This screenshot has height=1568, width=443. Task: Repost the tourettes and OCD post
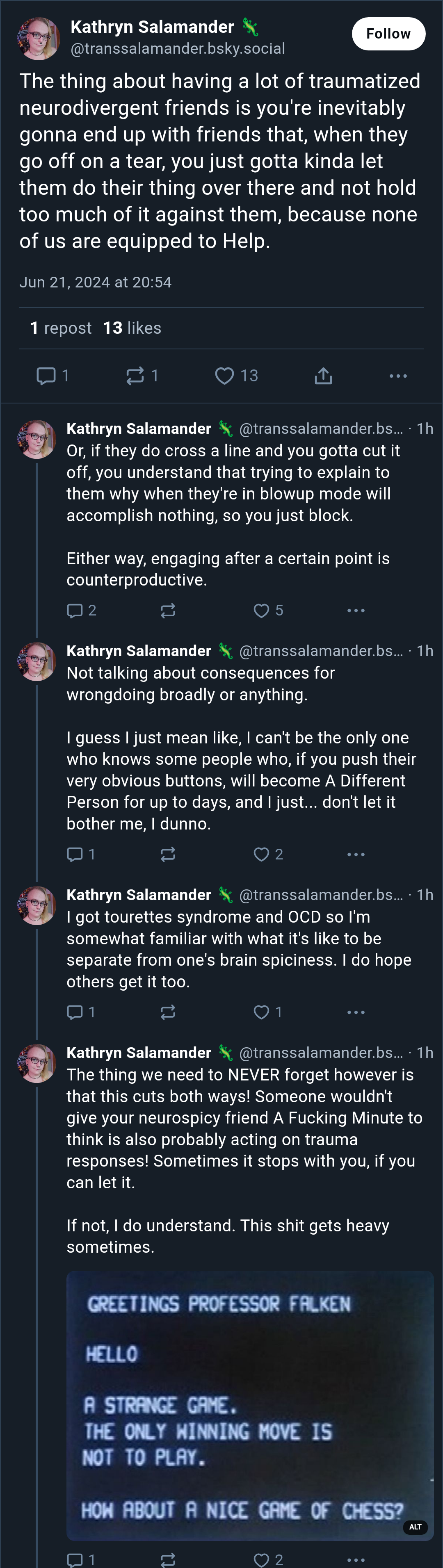click(x=168, y=1012)
